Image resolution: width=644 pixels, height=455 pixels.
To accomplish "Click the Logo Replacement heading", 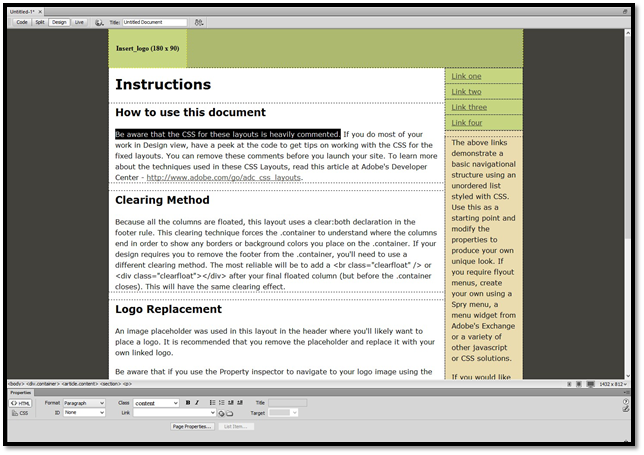I will (168, 309).
